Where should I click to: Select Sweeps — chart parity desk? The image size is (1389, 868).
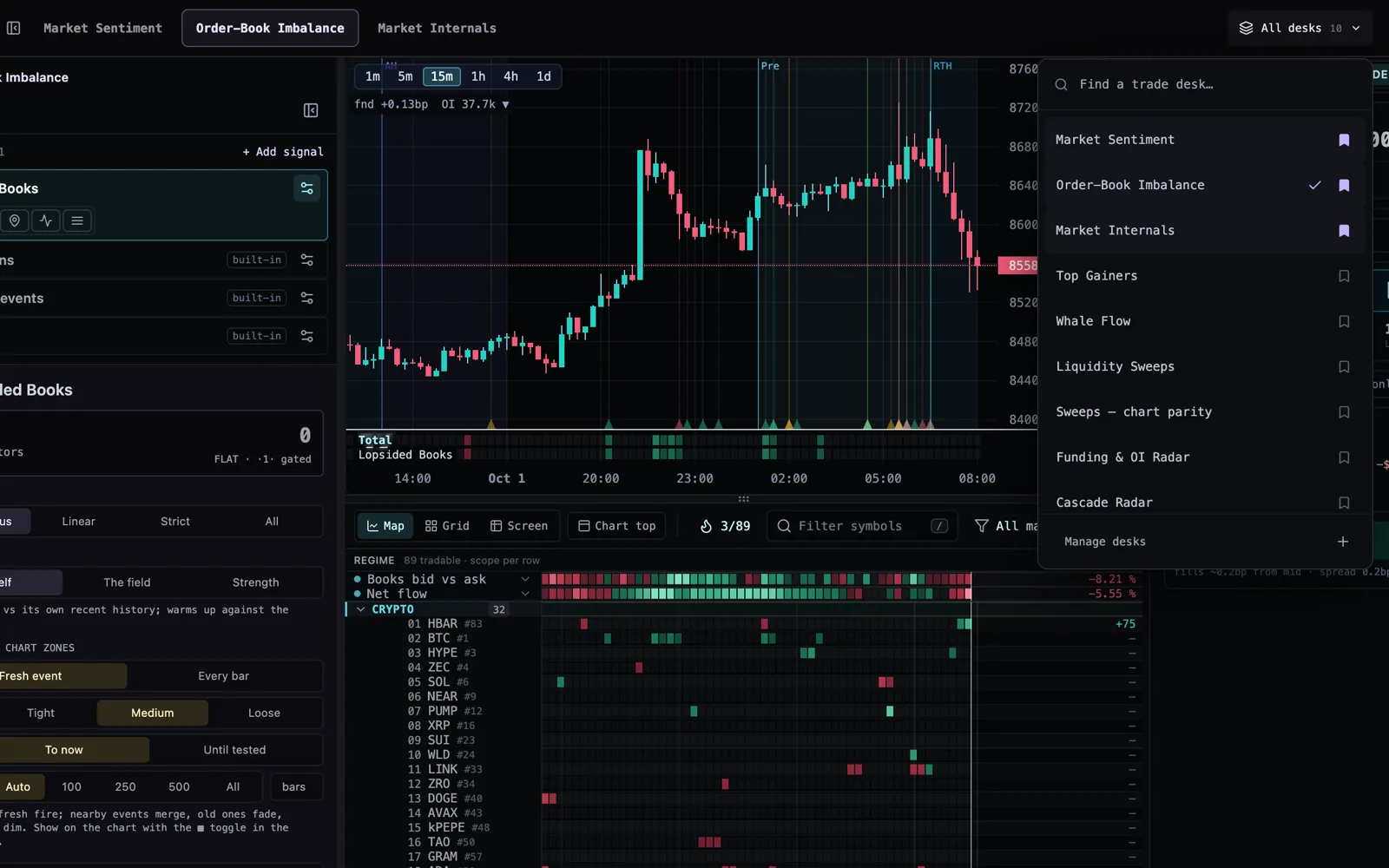tap(1204, 411)
